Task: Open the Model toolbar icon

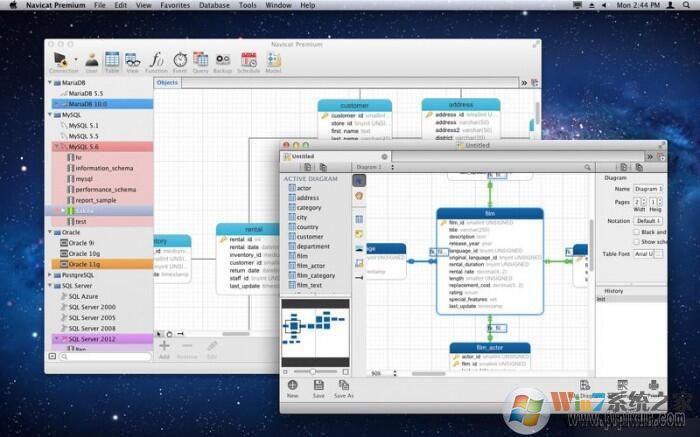Action: click(x=273, y=61)
